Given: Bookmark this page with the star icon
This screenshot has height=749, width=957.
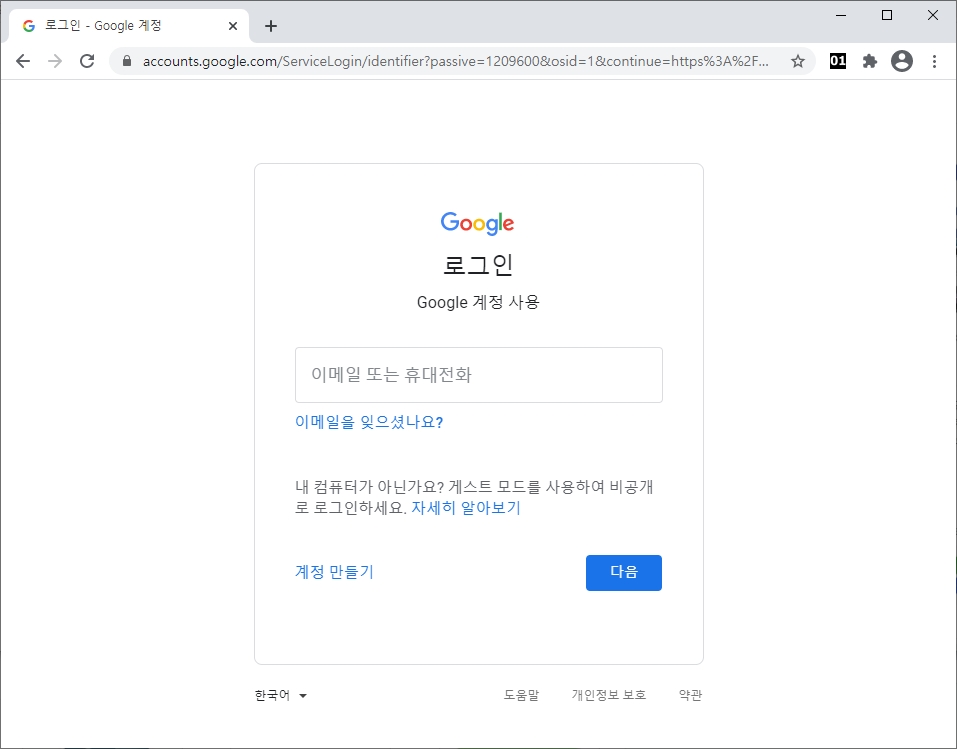Looking at the screenshot, I should [797, 61].
